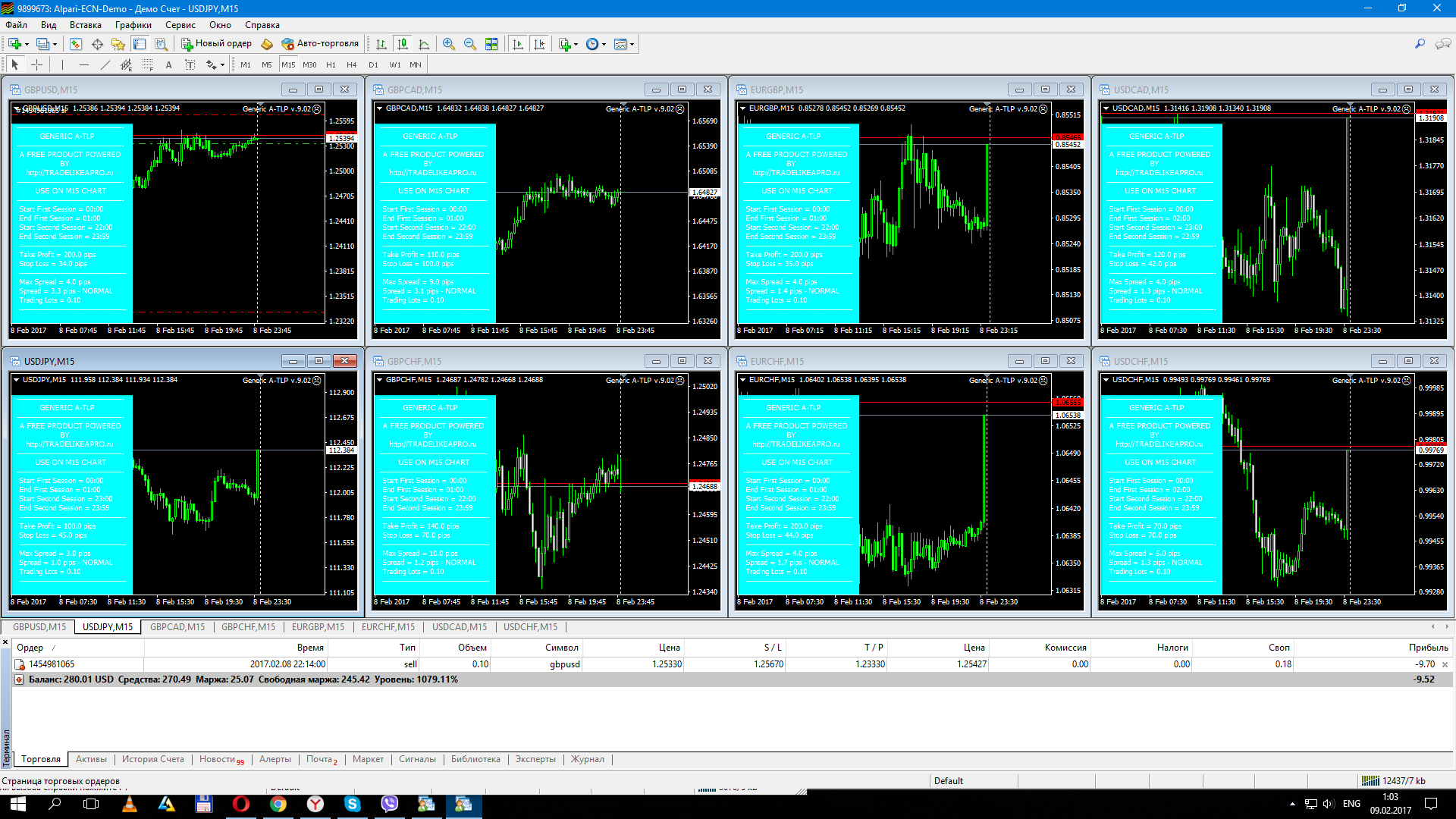Open the Periods clock dropdown
The width and height of the screenshot is (1456, 819).
point(596,44)
